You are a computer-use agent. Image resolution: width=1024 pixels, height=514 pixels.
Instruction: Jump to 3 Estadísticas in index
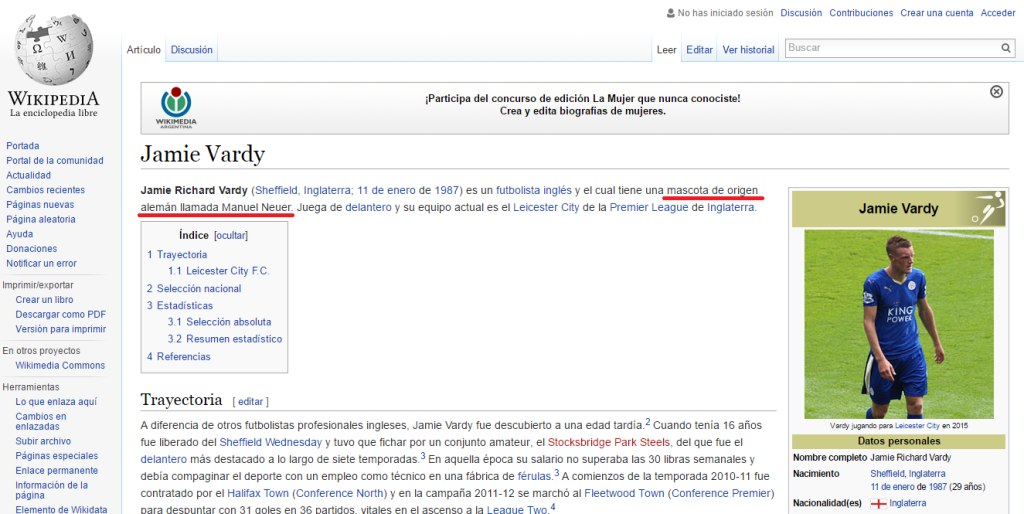pyautogui.click(x=180, y=306)
